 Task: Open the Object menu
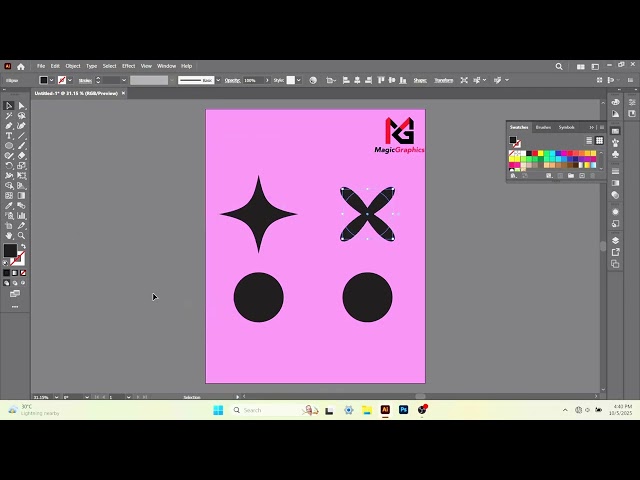click(x=73, y=66)
